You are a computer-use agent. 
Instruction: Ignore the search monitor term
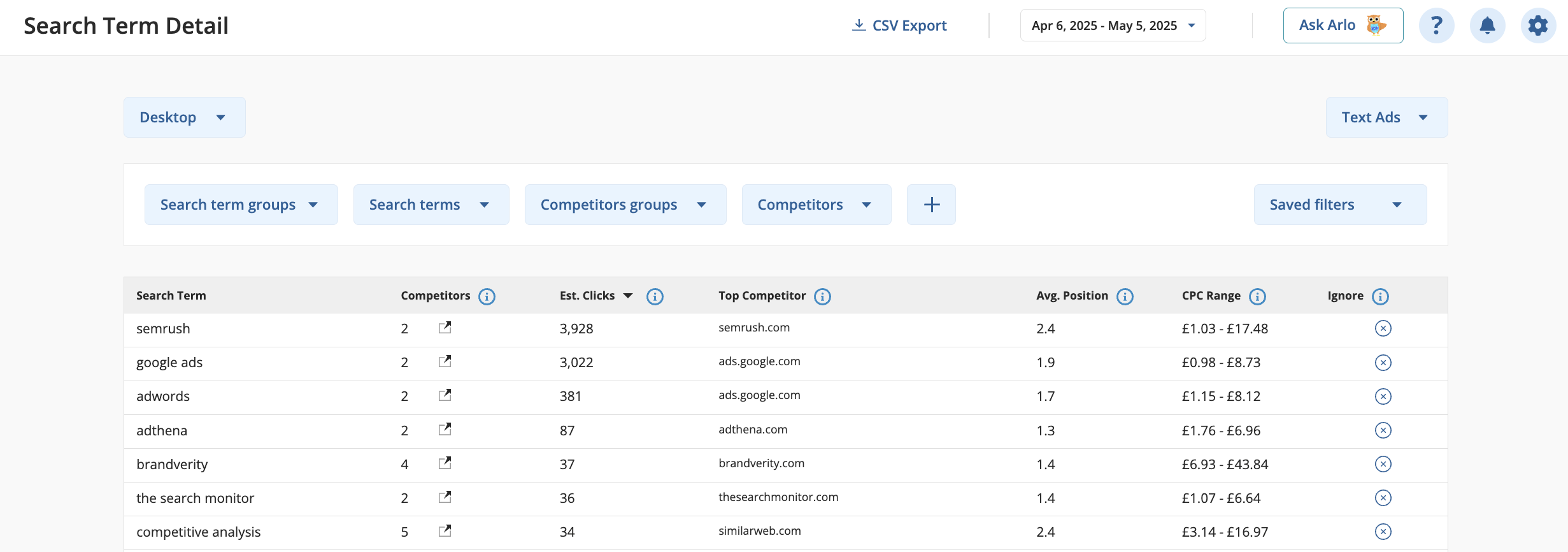pyautogui.click(x=1383, y=498)
